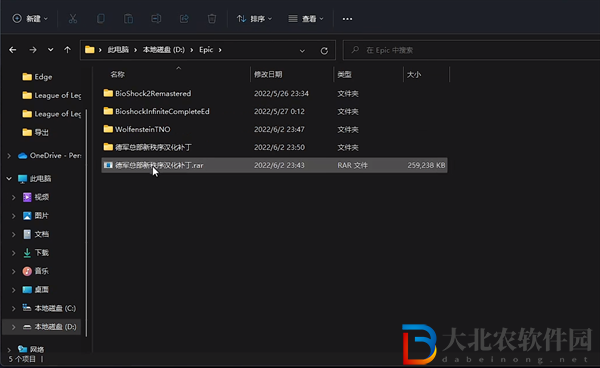Refresh the current folder view
Screen dimensions: 600x368
pyautogui.click(x=324, y=50)
